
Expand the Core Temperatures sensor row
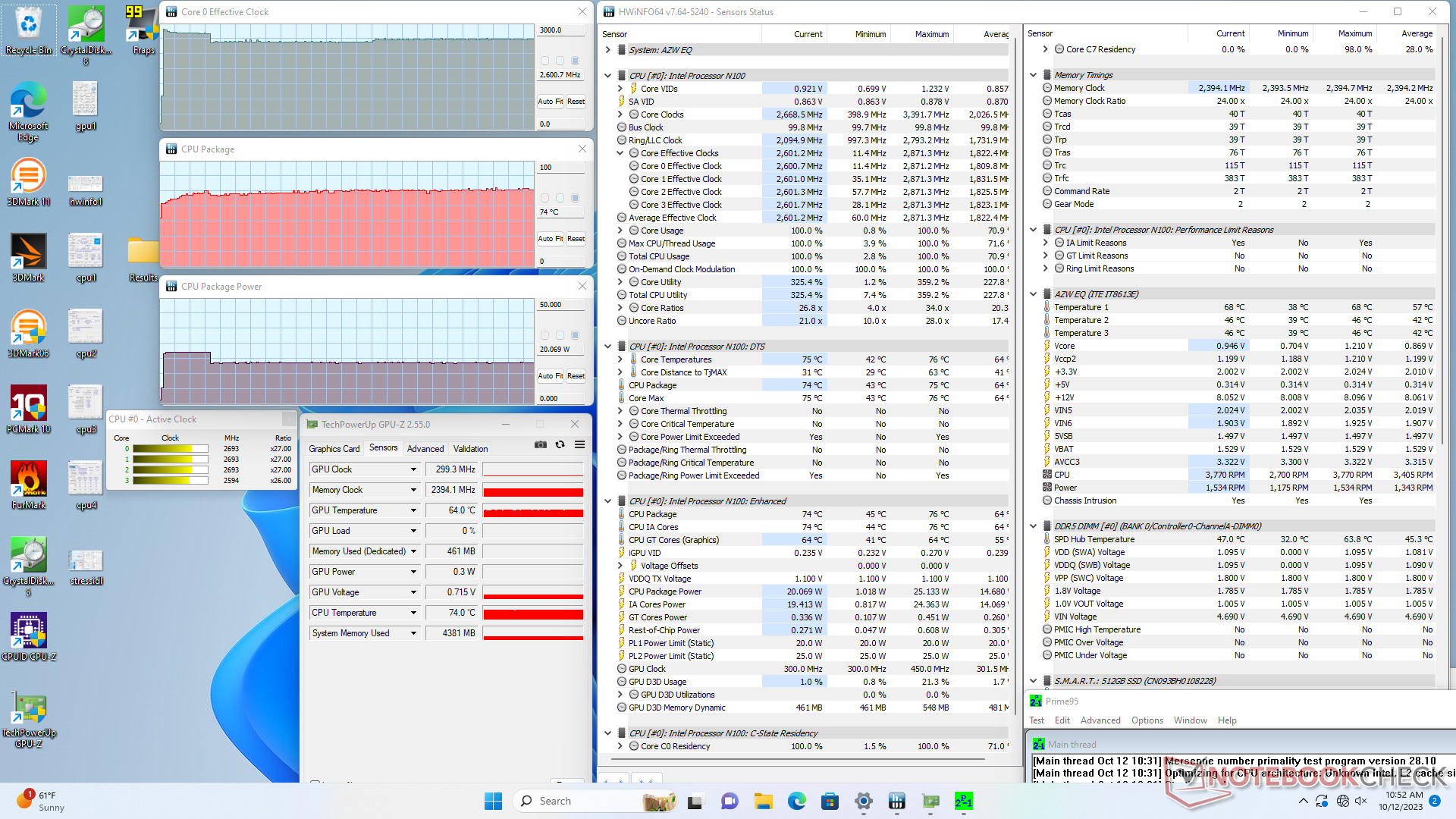point(620,359)
